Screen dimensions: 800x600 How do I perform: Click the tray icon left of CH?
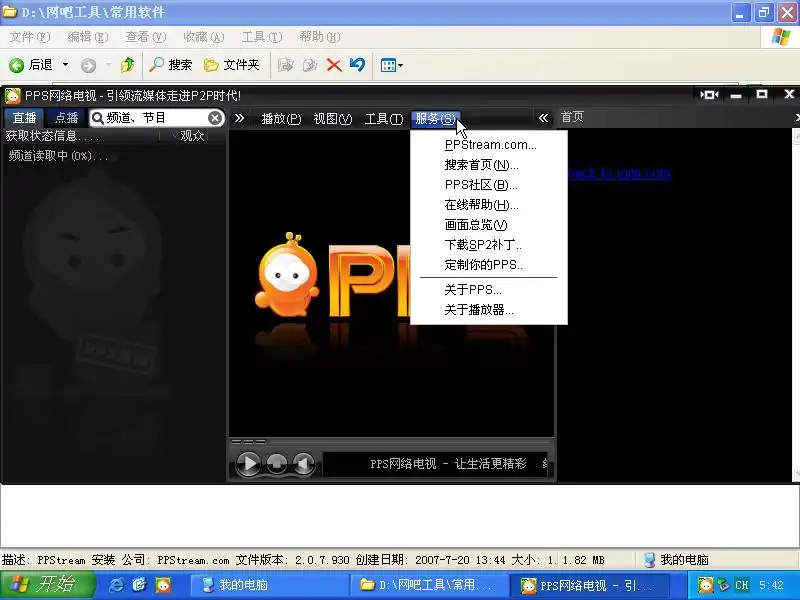pos(724,585)
